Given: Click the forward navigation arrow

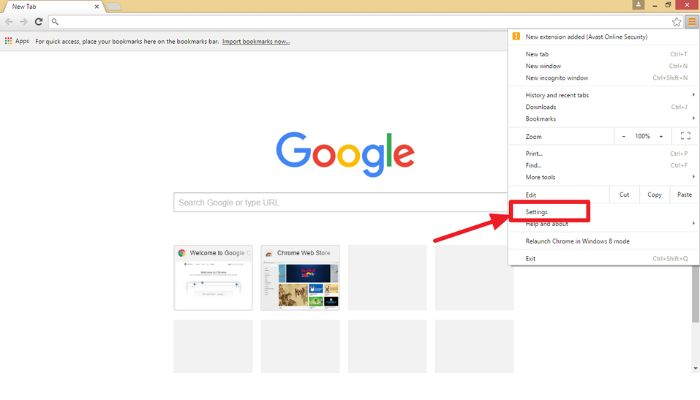Looking at the screenshot, I should point(23,21).
